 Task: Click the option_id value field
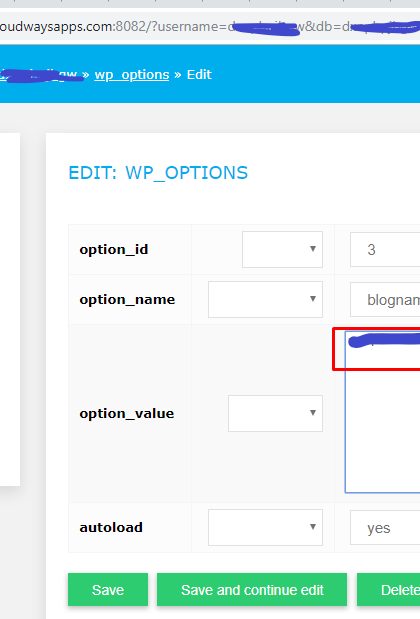[385, 249]
